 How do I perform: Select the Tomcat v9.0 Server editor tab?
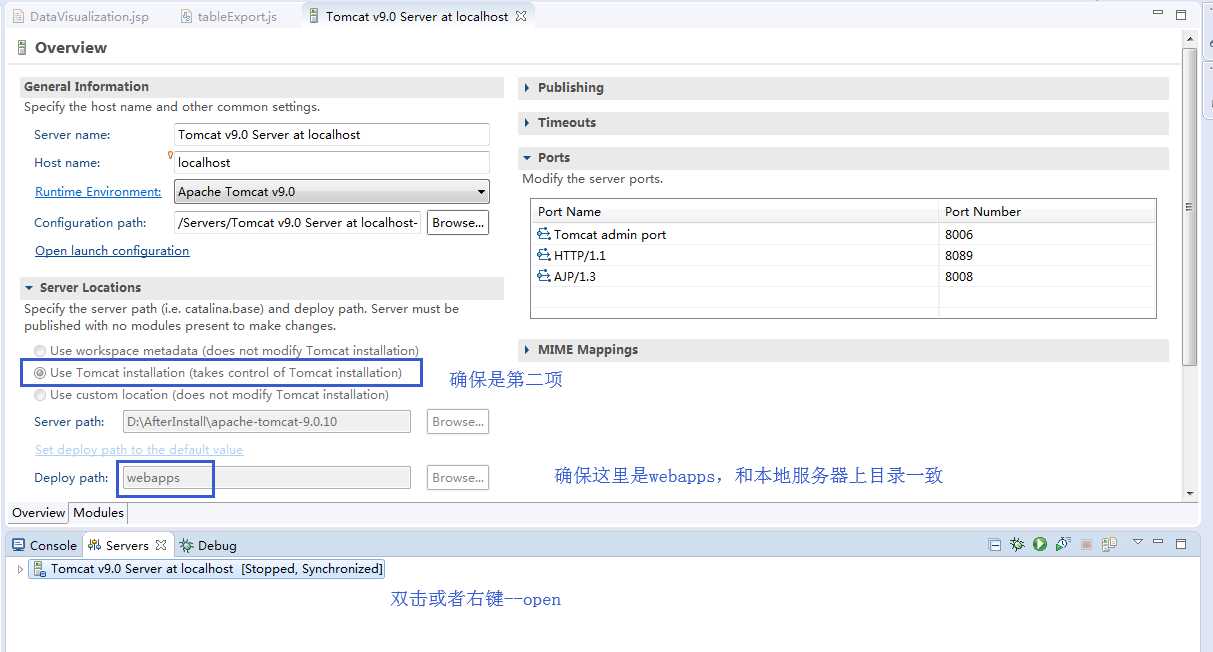click(417, 16)
